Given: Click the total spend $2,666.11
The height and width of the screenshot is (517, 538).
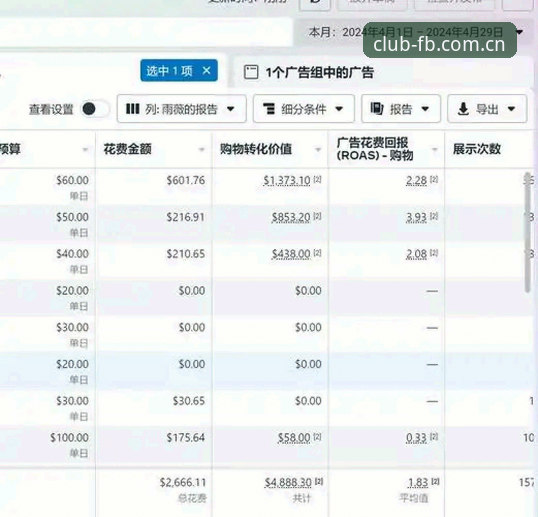Looking at the screenshot, I should [183, 483].
